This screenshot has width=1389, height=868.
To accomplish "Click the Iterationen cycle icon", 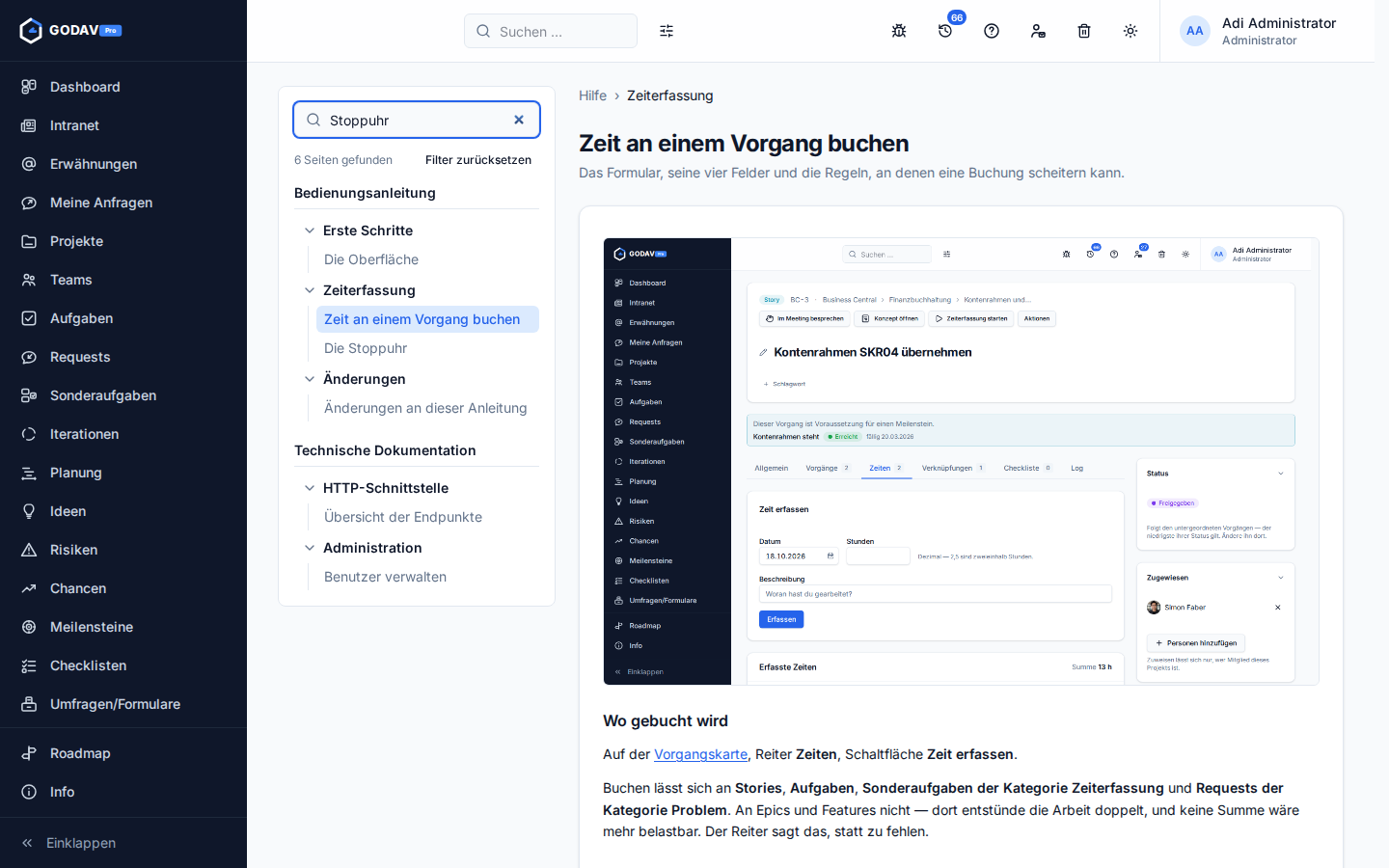I will pos(29,434).
